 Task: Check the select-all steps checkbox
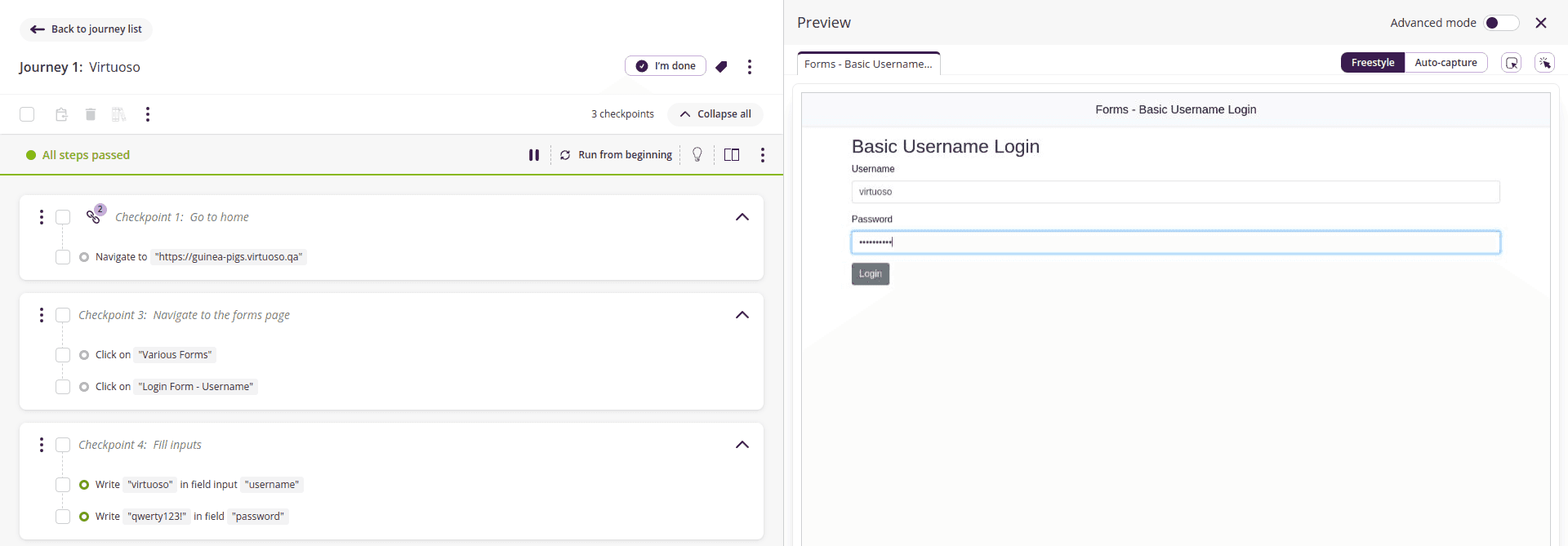(27, 114)
